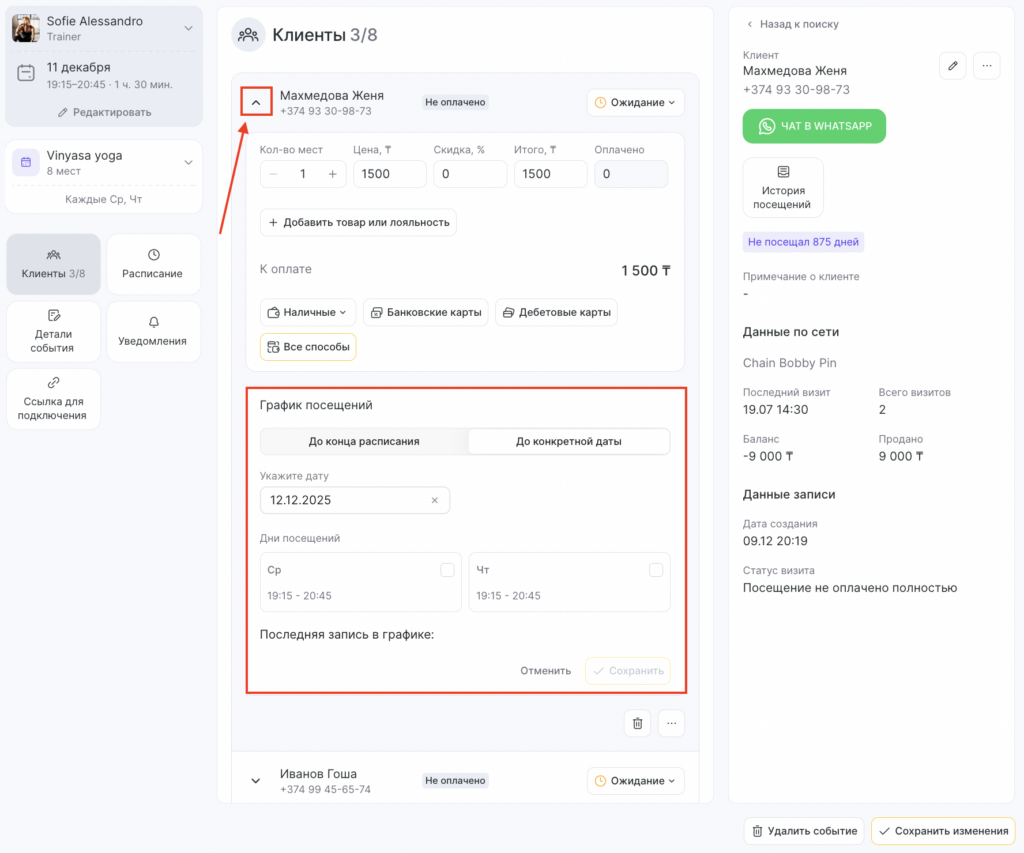This screenshot has width=1024, height=853.
Task: Expand the Иванов Гоша client row
Action: (256, 781)
